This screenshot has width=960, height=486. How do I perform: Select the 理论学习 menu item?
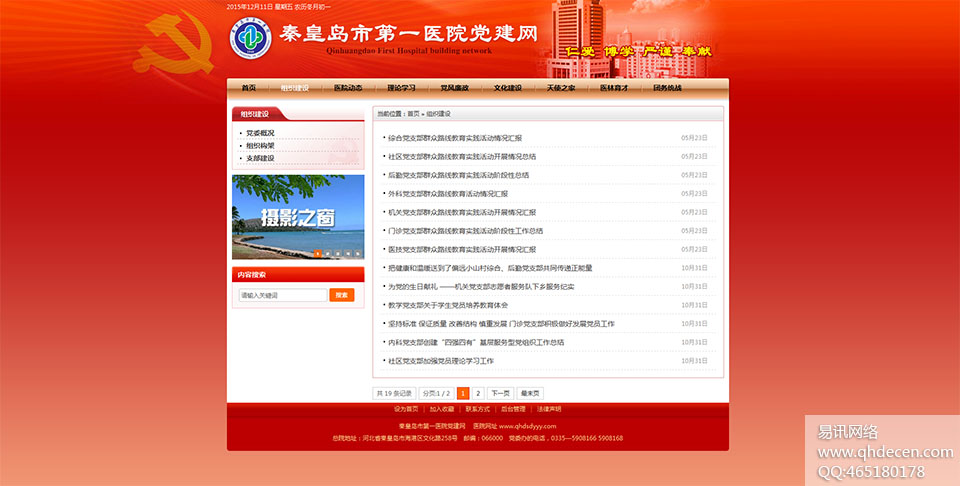401,88
